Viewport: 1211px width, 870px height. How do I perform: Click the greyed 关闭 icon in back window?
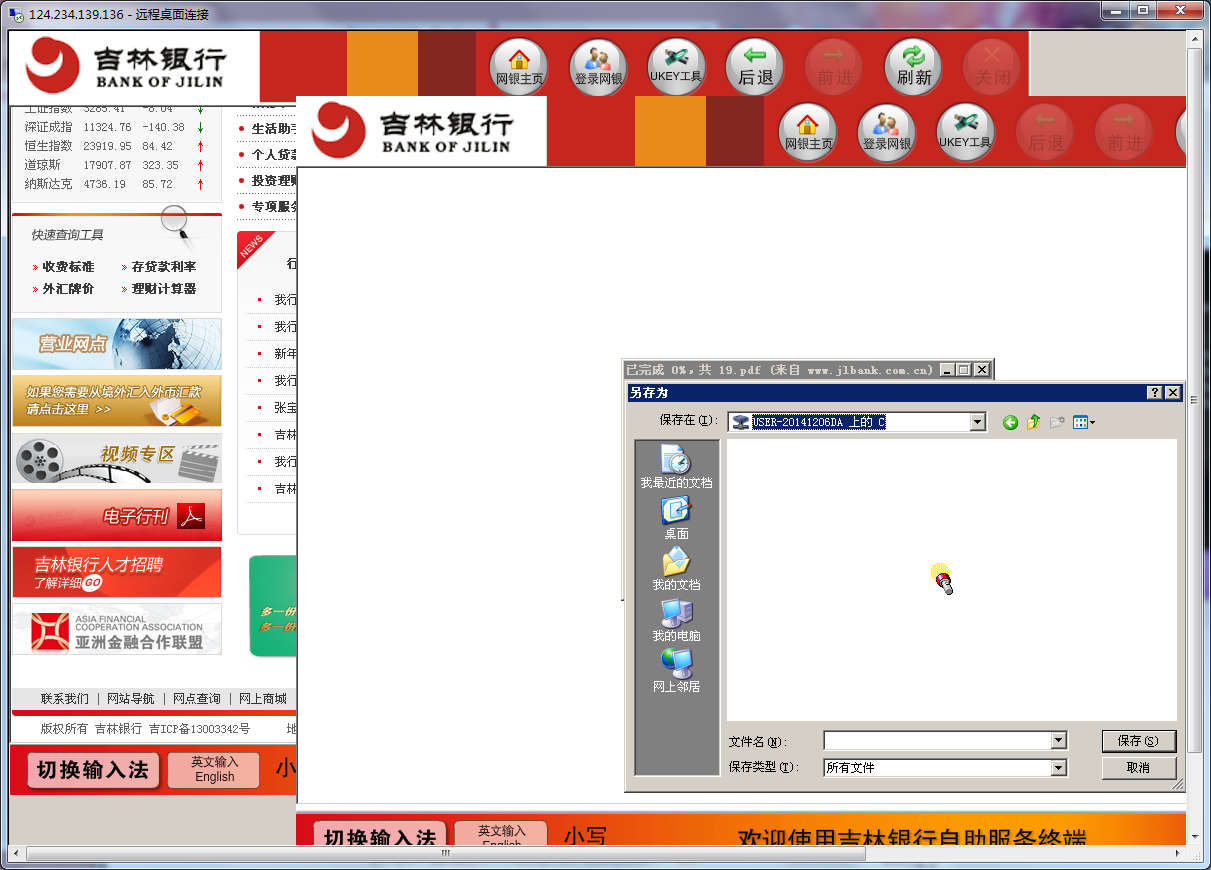click(992, 66)
